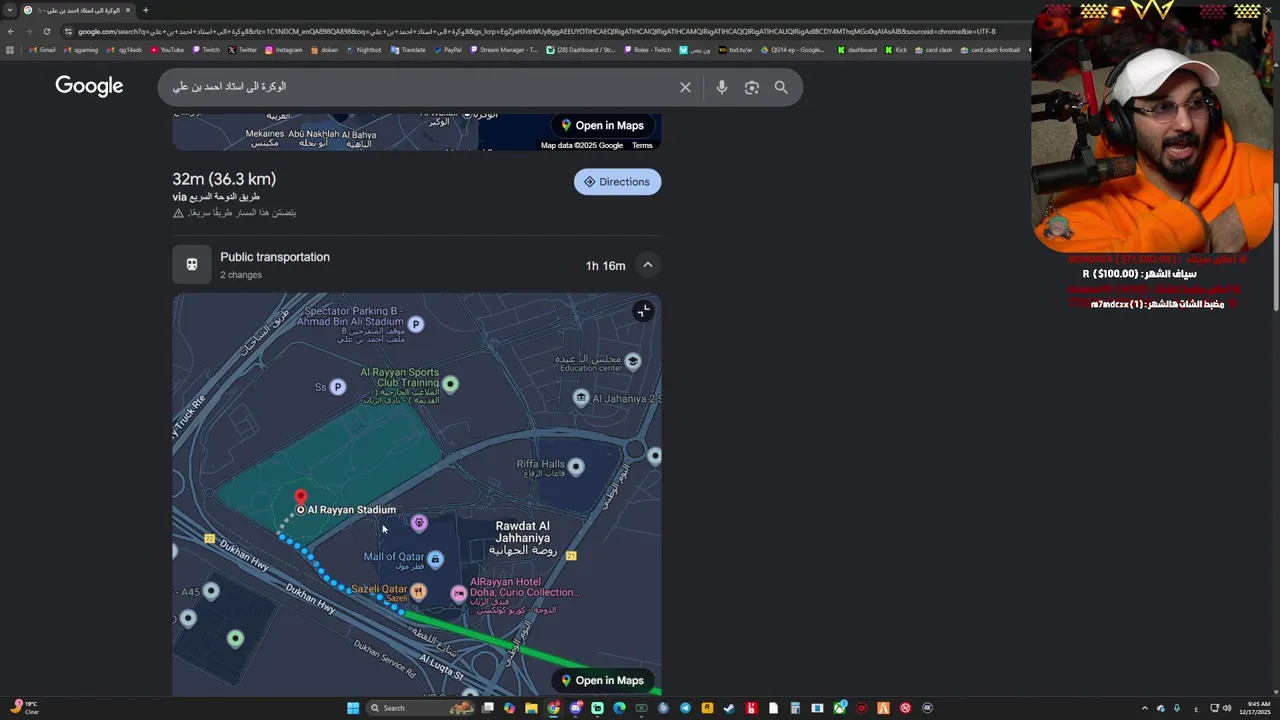This screenshot has height=720, width=1280.
Task: Select the red Al Rayyan Stadium pin
Action: pyautogui.click(x=300, y=497)
